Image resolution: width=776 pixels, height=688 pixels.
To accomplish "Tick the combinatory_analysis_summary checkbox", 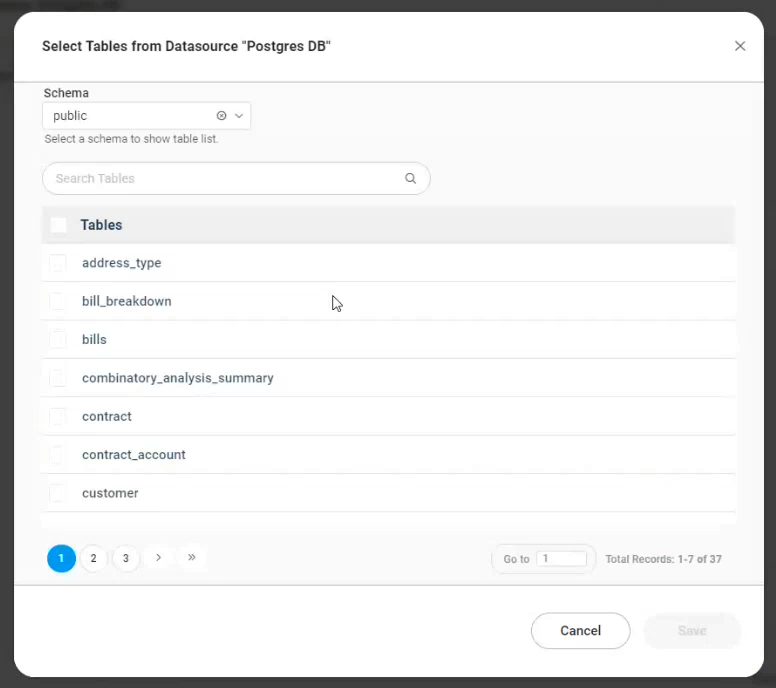I will pos(58,378).
